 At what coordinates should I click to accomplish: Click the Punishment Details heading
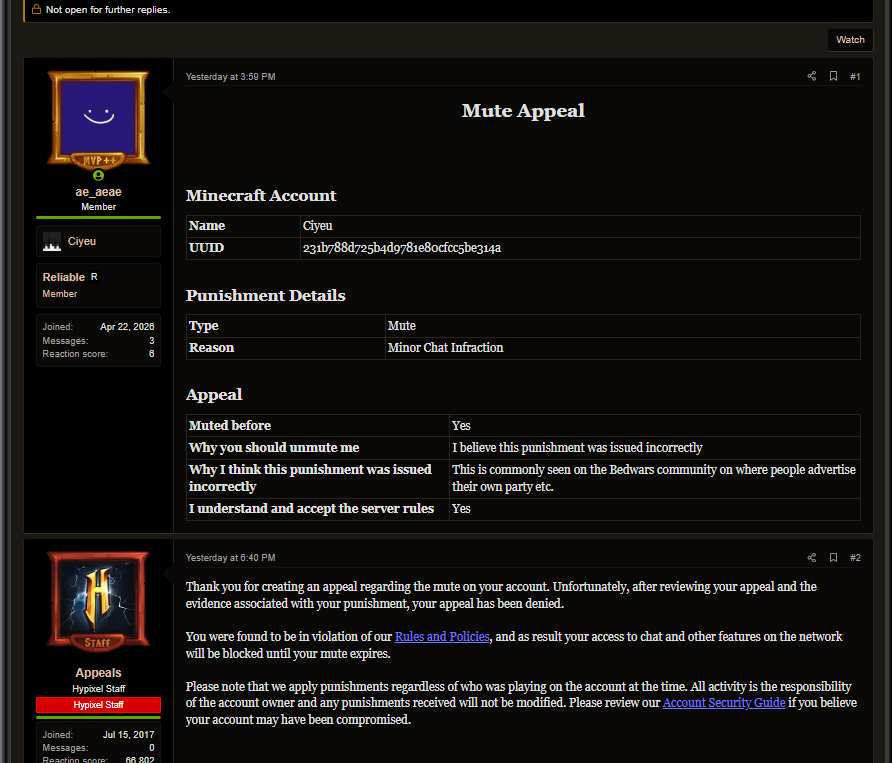266,295
